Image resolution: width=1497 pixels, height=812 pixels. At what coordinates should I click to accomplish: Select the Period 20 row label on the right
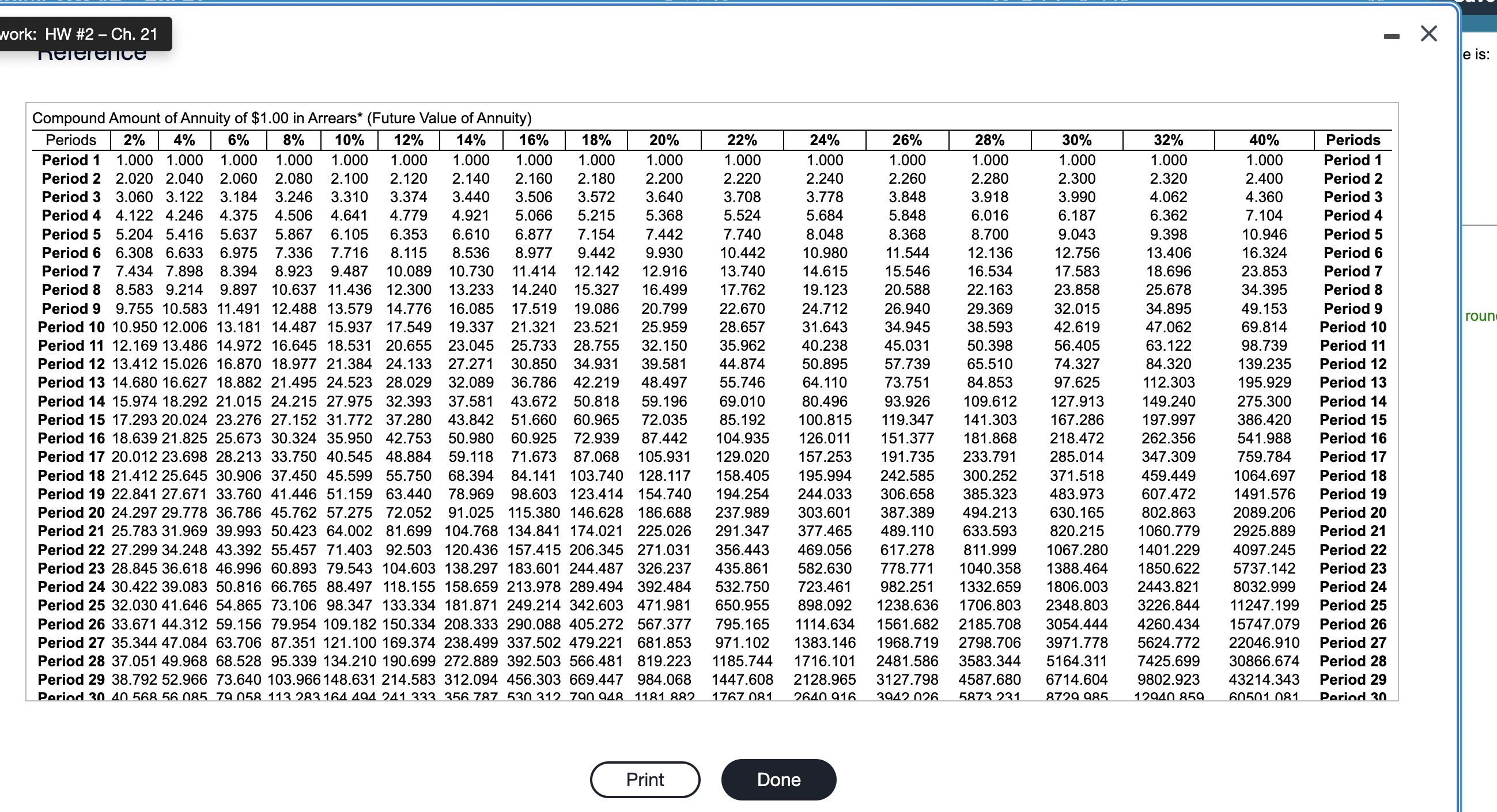tap(1352, 513)
